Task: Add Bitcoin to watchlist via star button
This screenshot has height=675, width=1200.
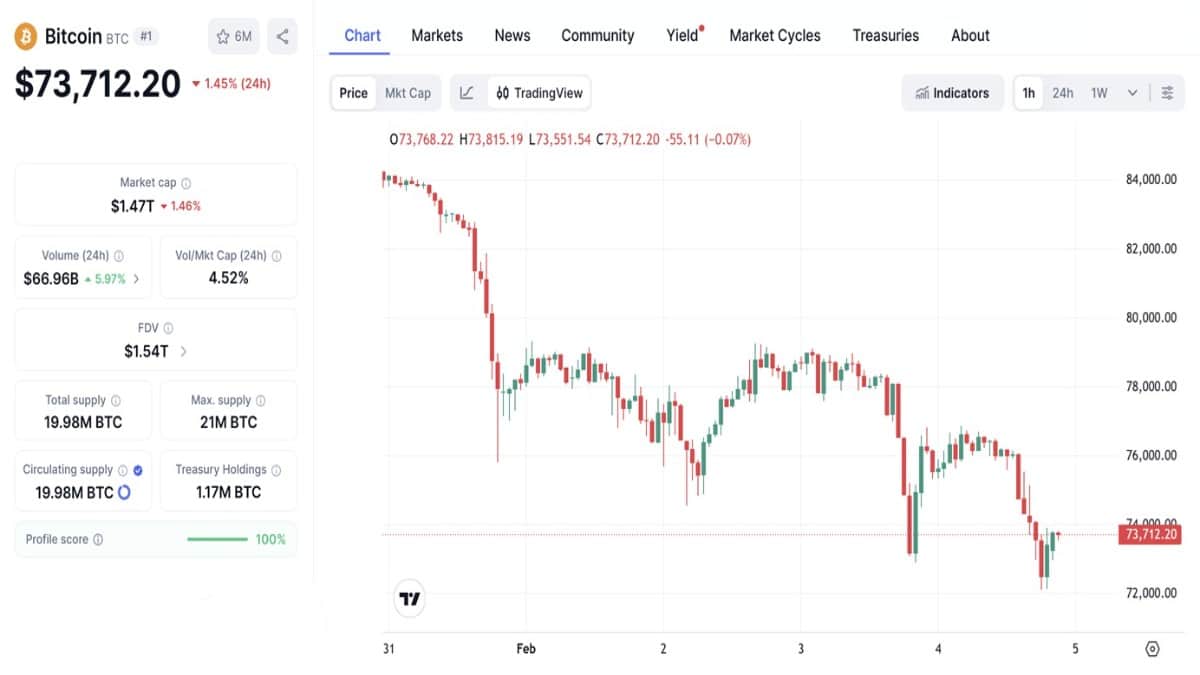Action: [x=232, y=36]
